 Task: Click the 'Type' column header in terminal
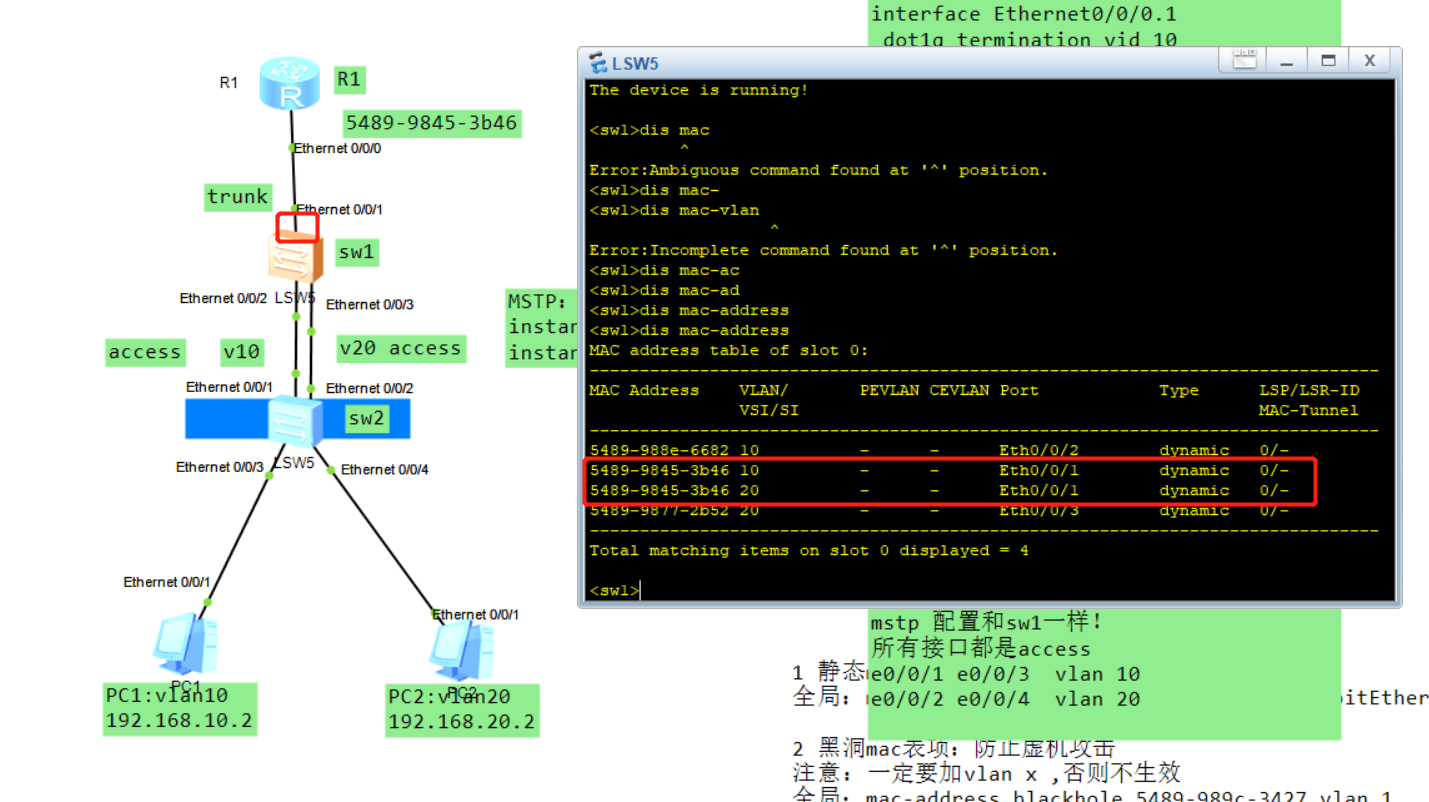point(1179,390)
